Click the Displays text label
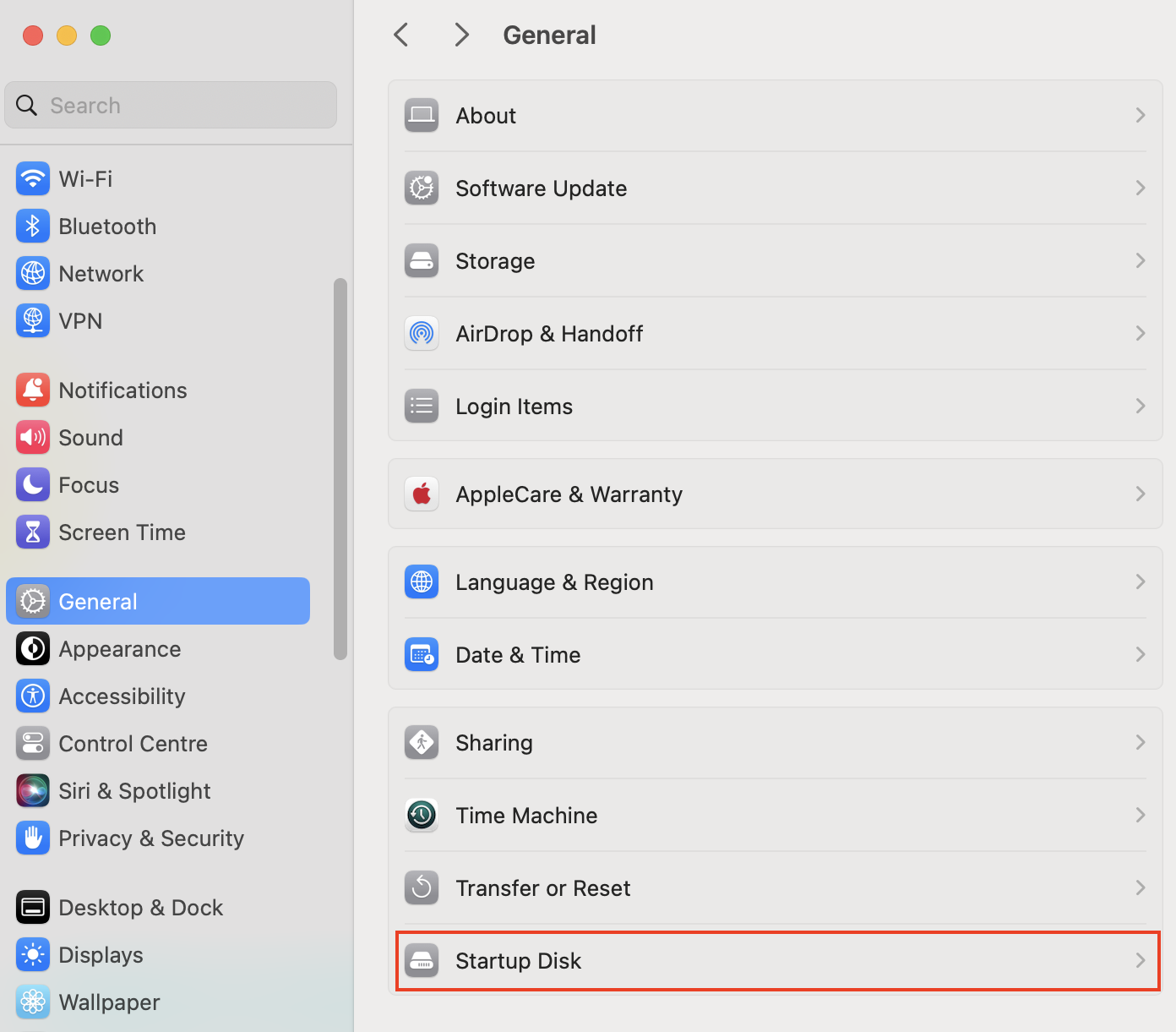Viewport: 1176px width, 1032px height. pyautogui.click(x=101, y=955)
